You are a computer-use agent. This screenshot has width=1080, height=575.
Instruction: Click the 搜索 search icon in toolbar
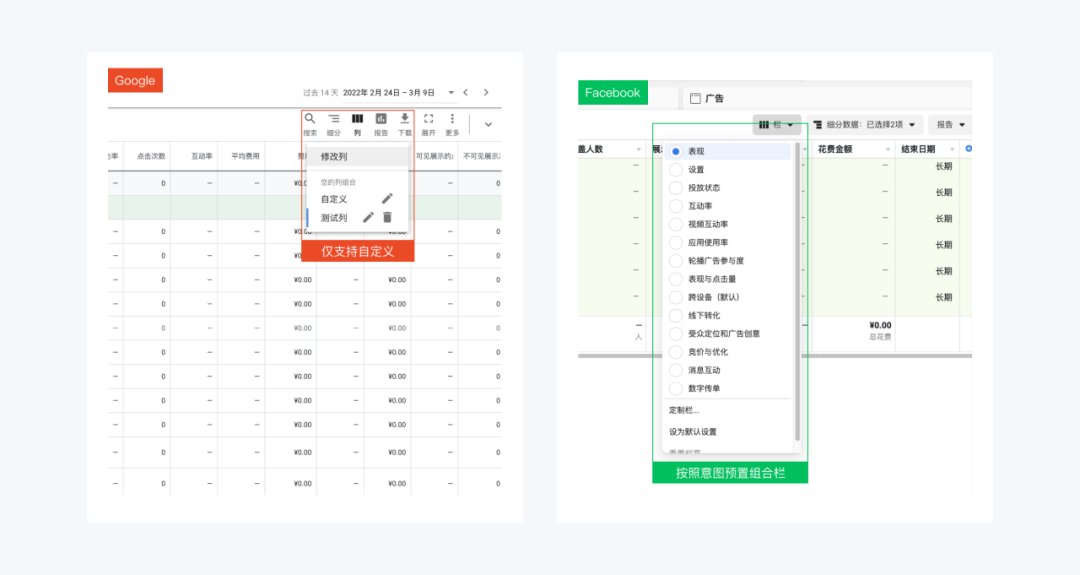pos(310,120)
